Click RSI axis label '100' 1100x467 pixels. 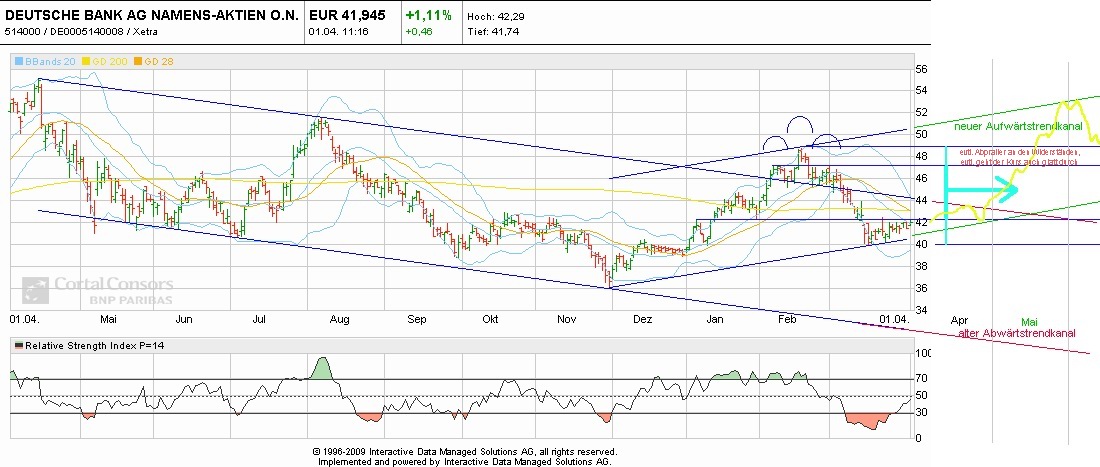click(924, 354)
